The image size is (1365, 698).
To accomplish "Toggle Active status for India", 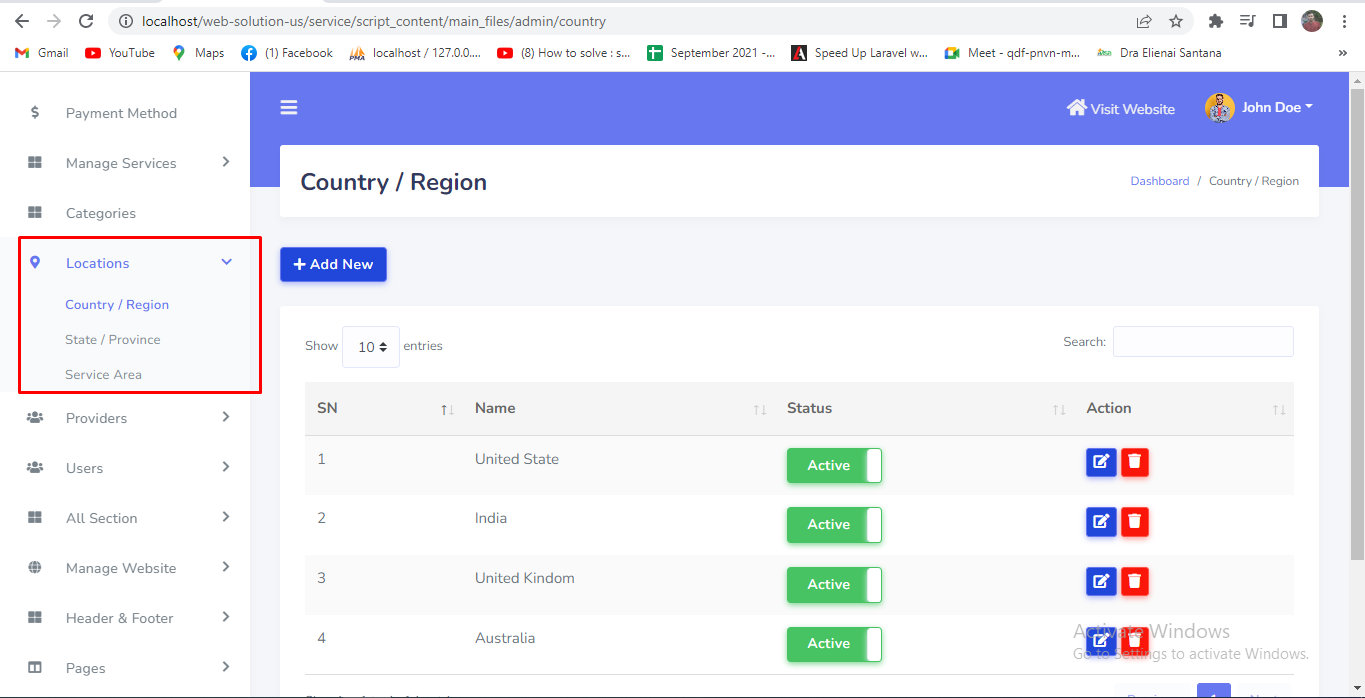I will [x=834, y=525].
